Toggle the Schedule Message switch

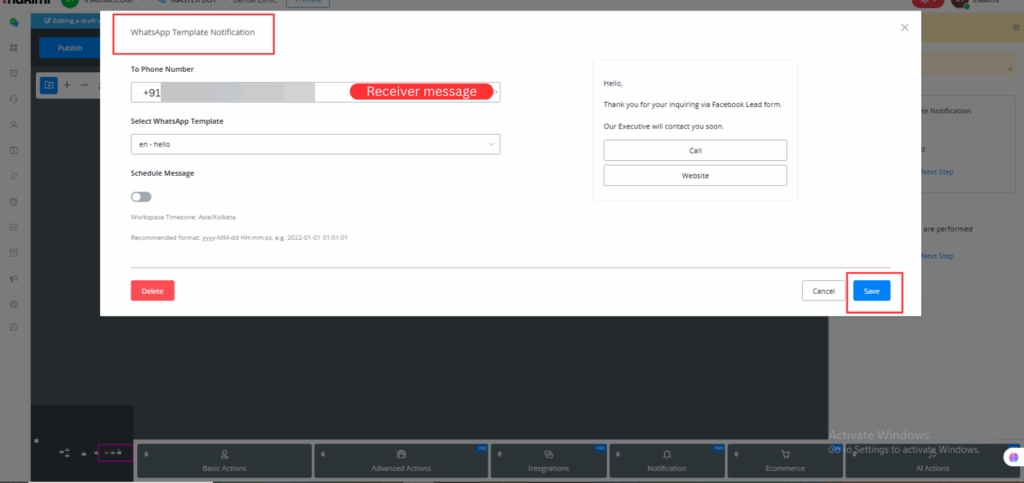coord(141,197)
